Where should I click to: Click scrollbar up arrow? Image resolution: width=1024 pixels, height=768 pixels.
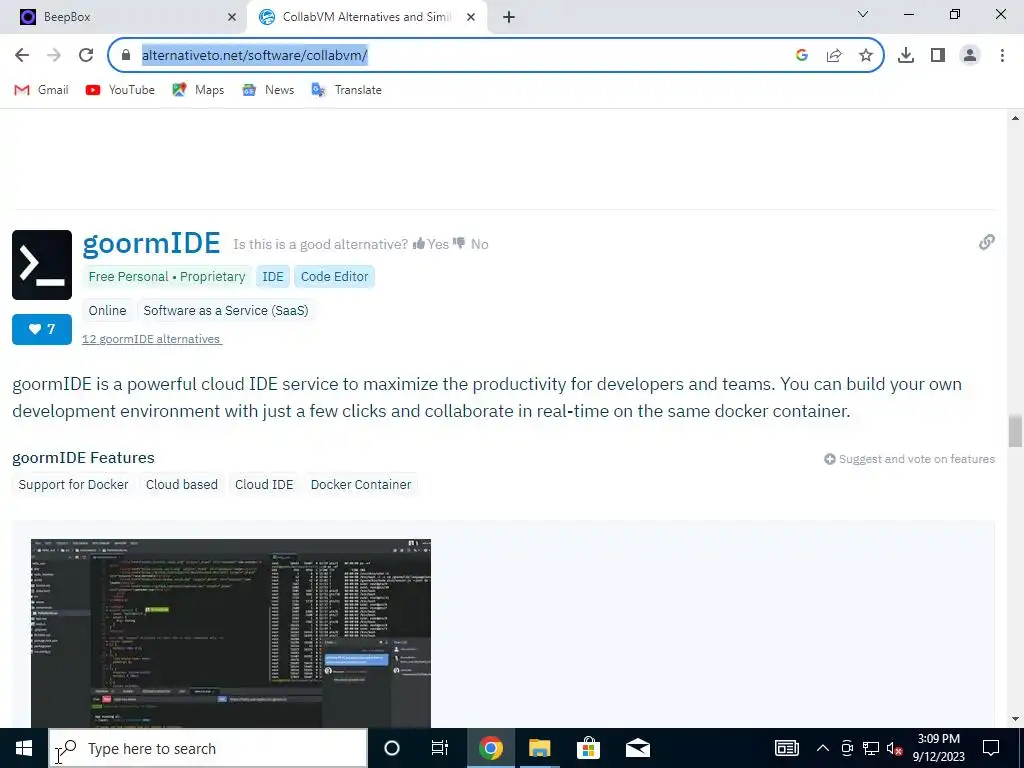coord(1015,118)
